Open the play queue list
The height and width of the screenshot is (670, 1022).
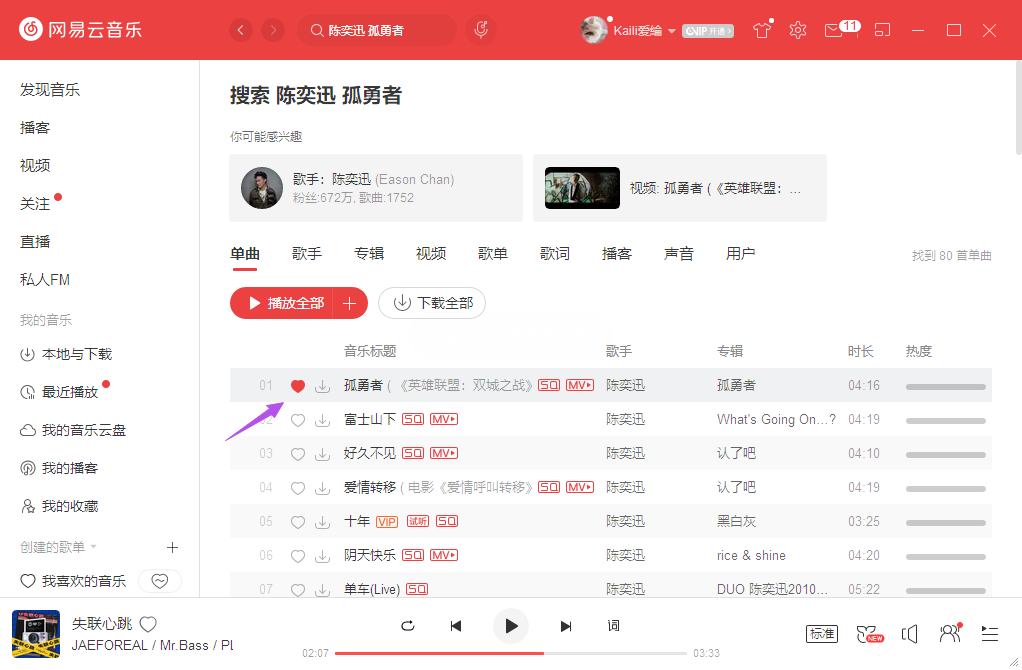(x=989, y=634)
